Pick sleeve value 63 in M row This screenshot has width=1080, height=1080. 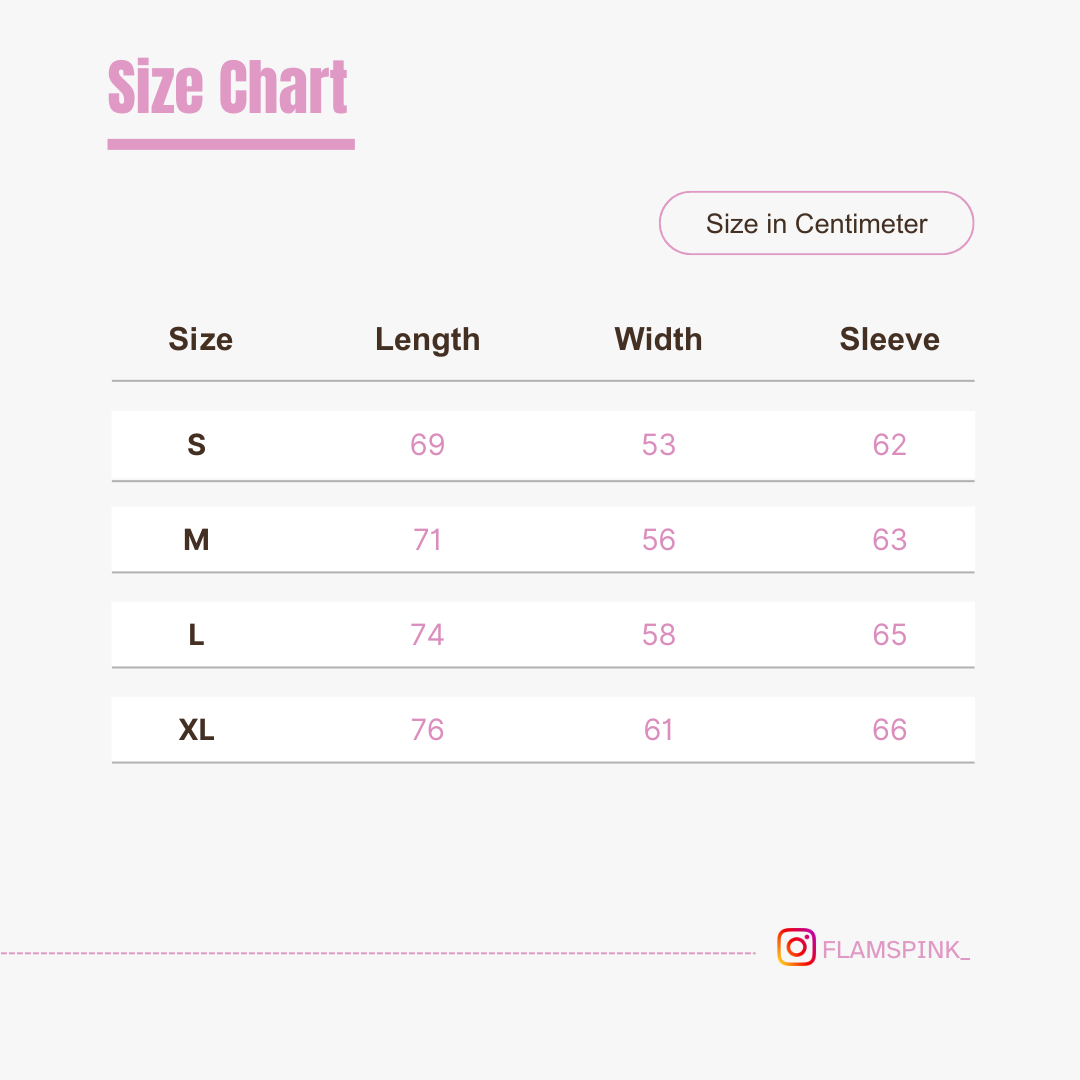889,540
